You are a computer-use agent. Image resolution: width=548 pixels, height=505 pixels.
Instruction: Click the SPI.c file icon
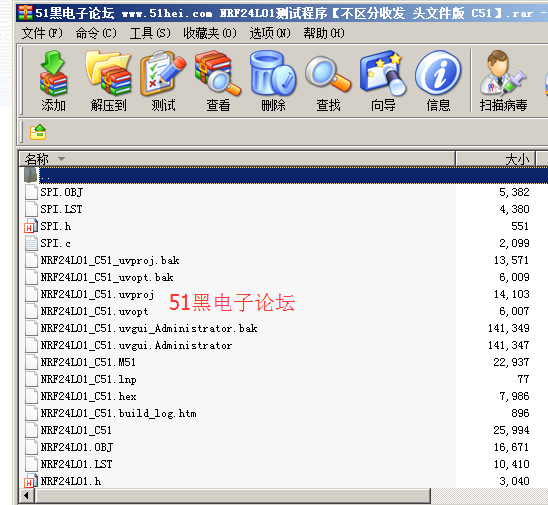click(31, 243)
